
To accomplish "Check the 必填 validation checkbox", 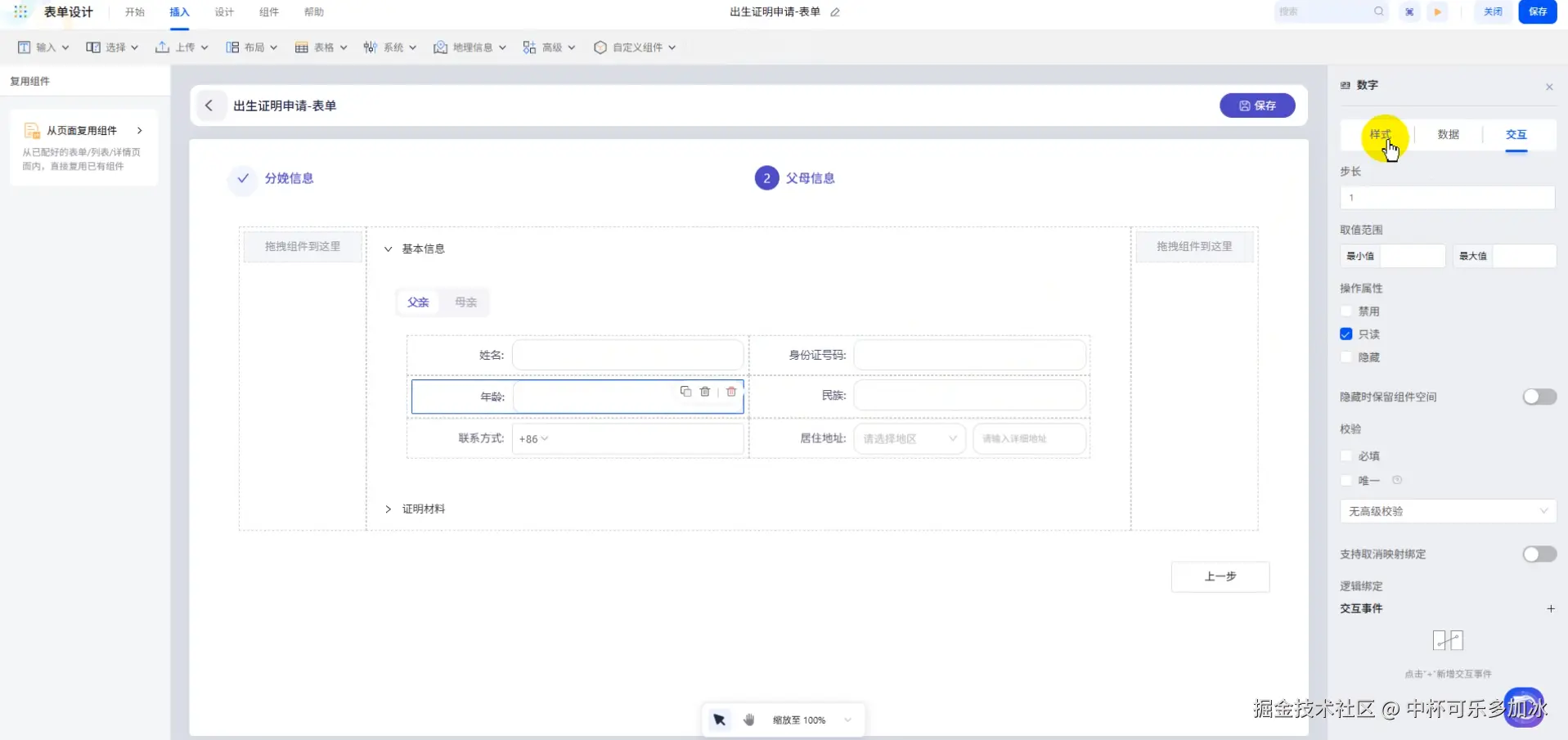I will click(1346, 456).
